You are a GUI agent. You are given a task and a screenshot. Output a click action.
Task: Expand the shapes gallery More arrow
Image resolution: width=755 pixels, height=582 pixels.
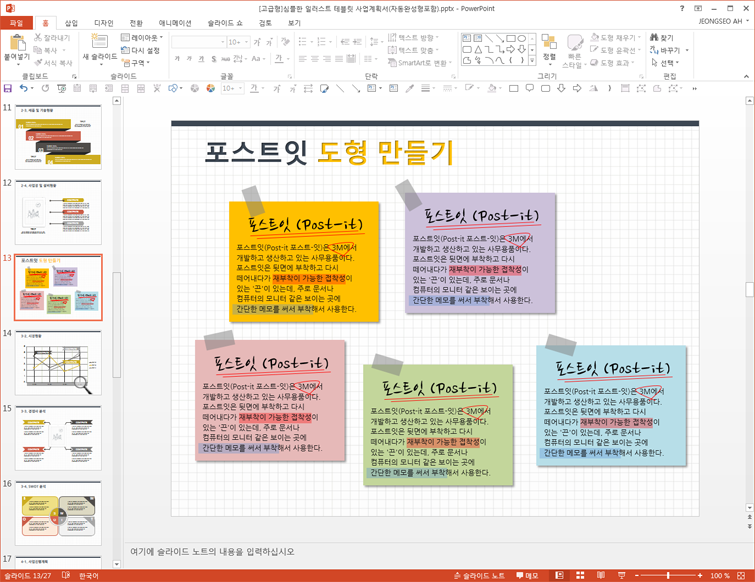click(x=532, y=60)
